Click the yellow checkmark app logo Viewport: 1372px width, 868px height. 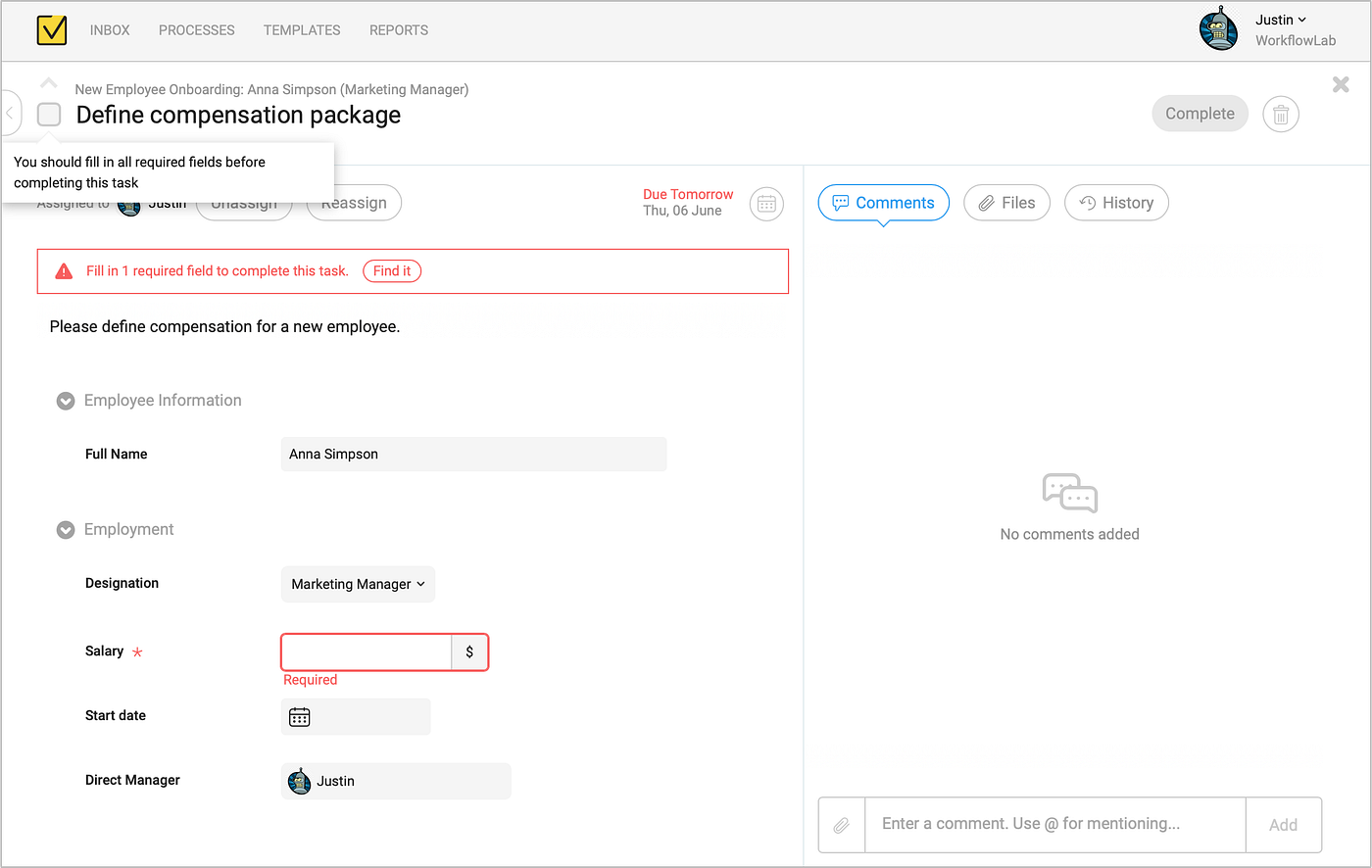51,30
